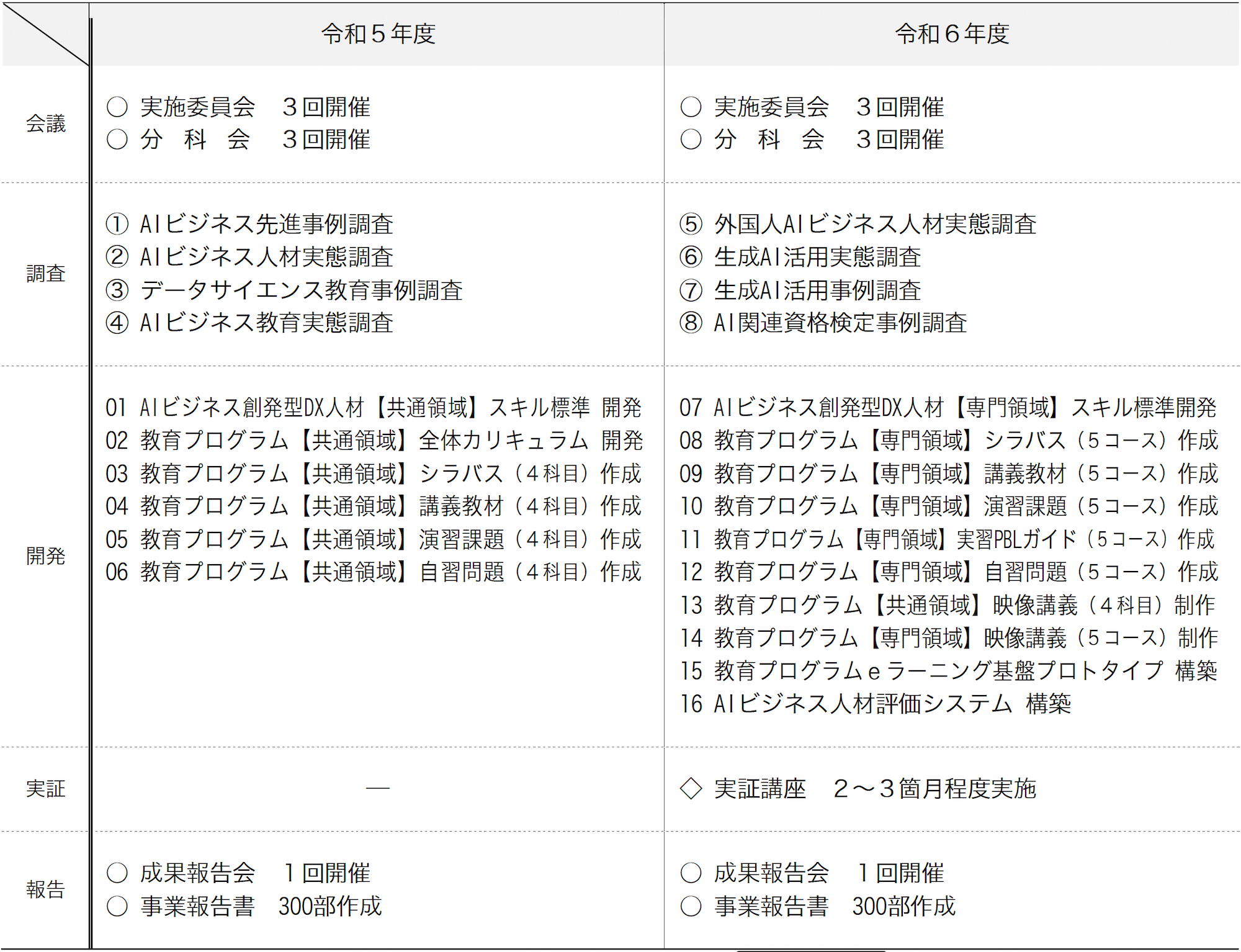This screenshot has height=952, width=1241.
Task: Click the 令和6年度 column header
Action: point(952,34)
